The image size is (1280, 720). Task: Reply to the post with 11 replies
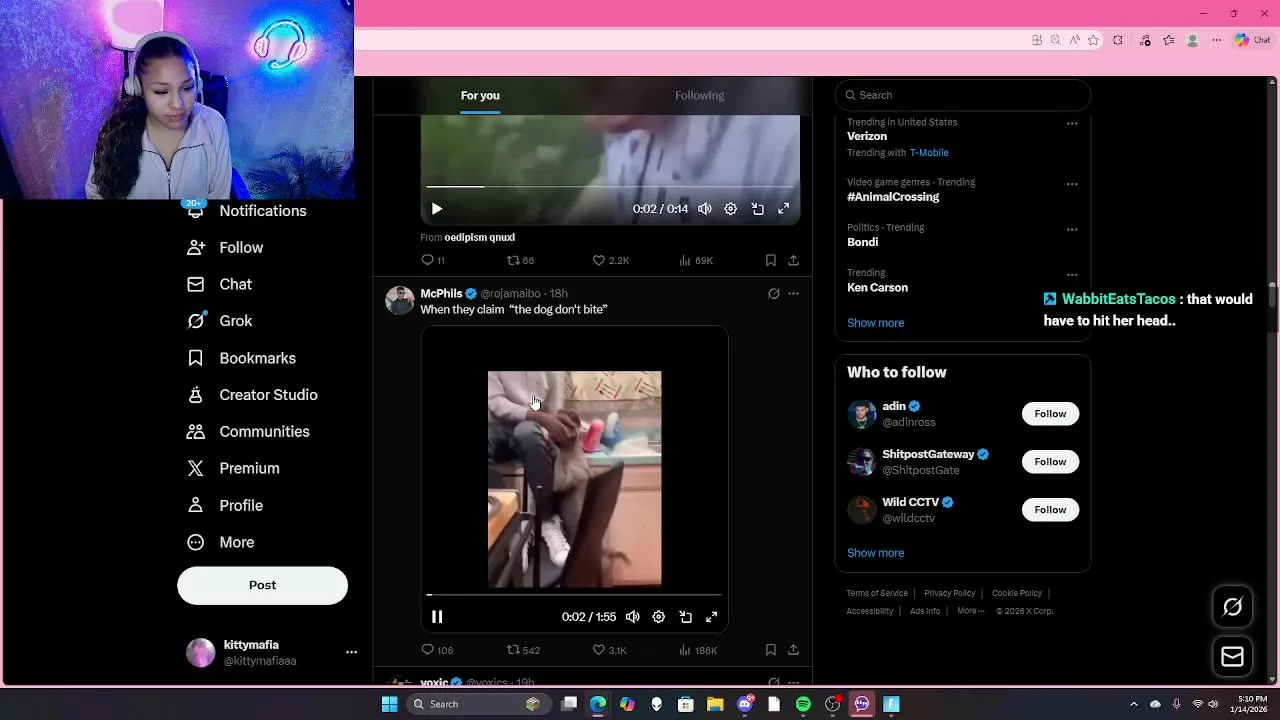click(x=433, y=260)
